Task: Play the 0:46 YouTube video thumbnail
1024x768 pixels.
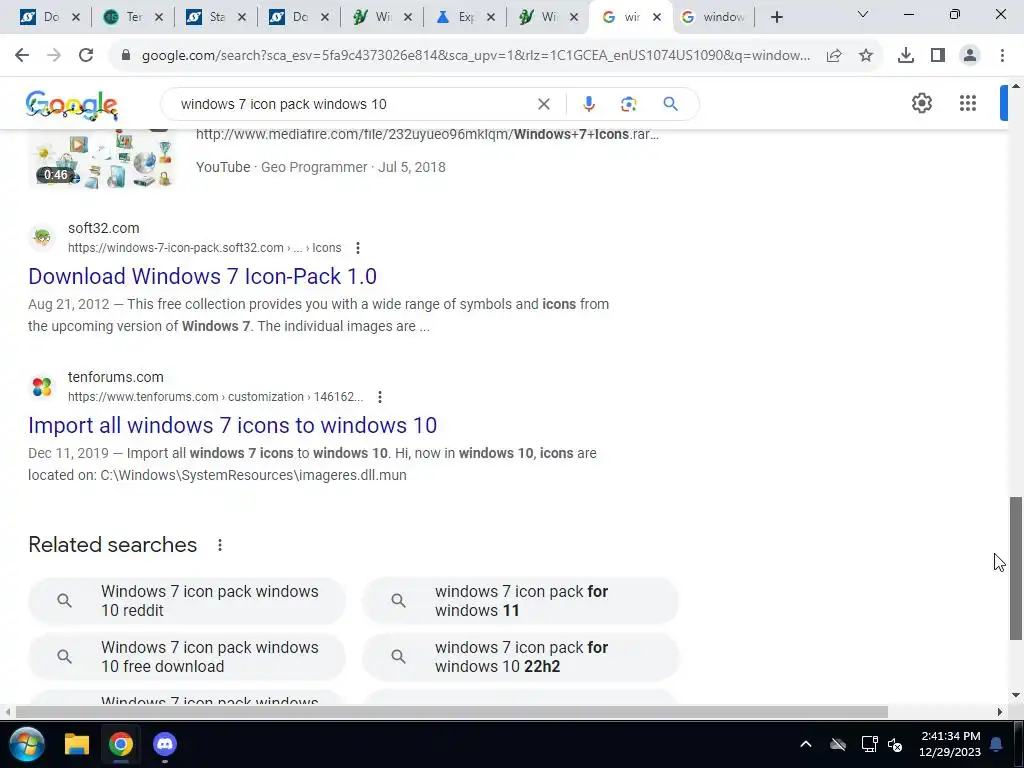Action: (102, 159)
